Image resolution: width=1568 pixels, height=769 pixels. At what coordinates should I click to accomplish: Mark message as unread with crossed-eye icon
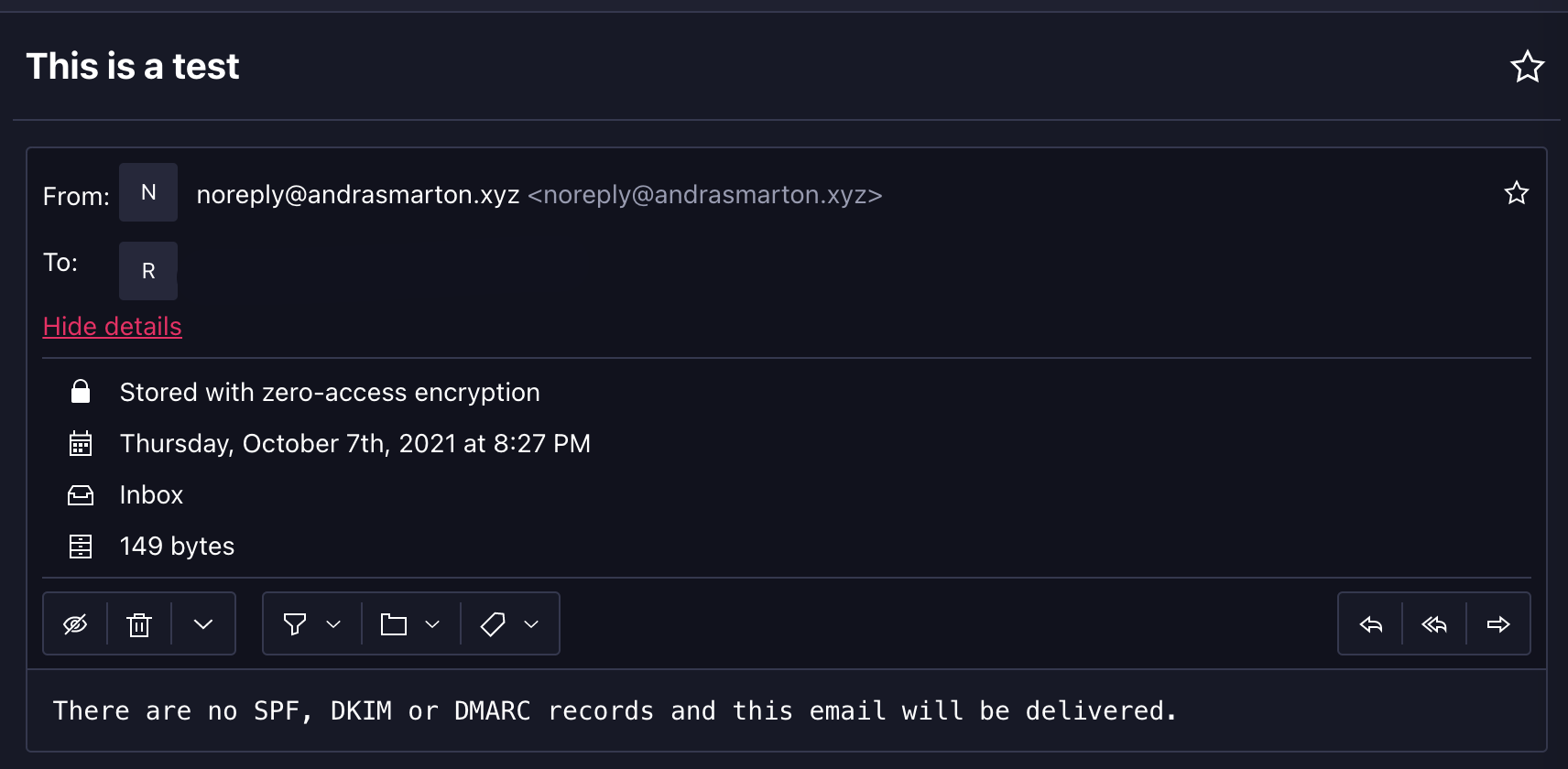tap(75, 624)
